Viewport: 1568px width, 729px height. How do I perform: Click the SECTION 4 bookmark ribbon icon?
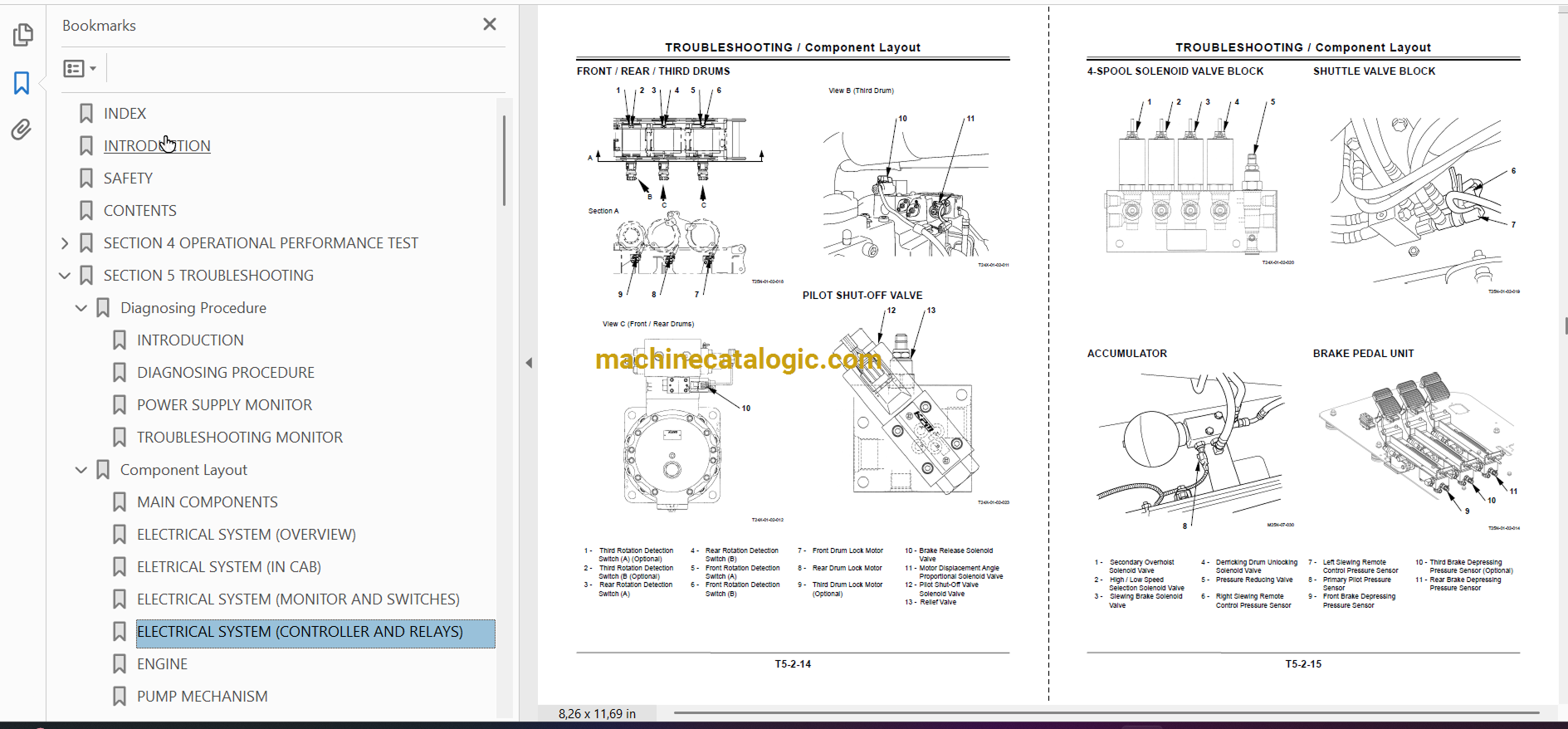click(86, 242)
